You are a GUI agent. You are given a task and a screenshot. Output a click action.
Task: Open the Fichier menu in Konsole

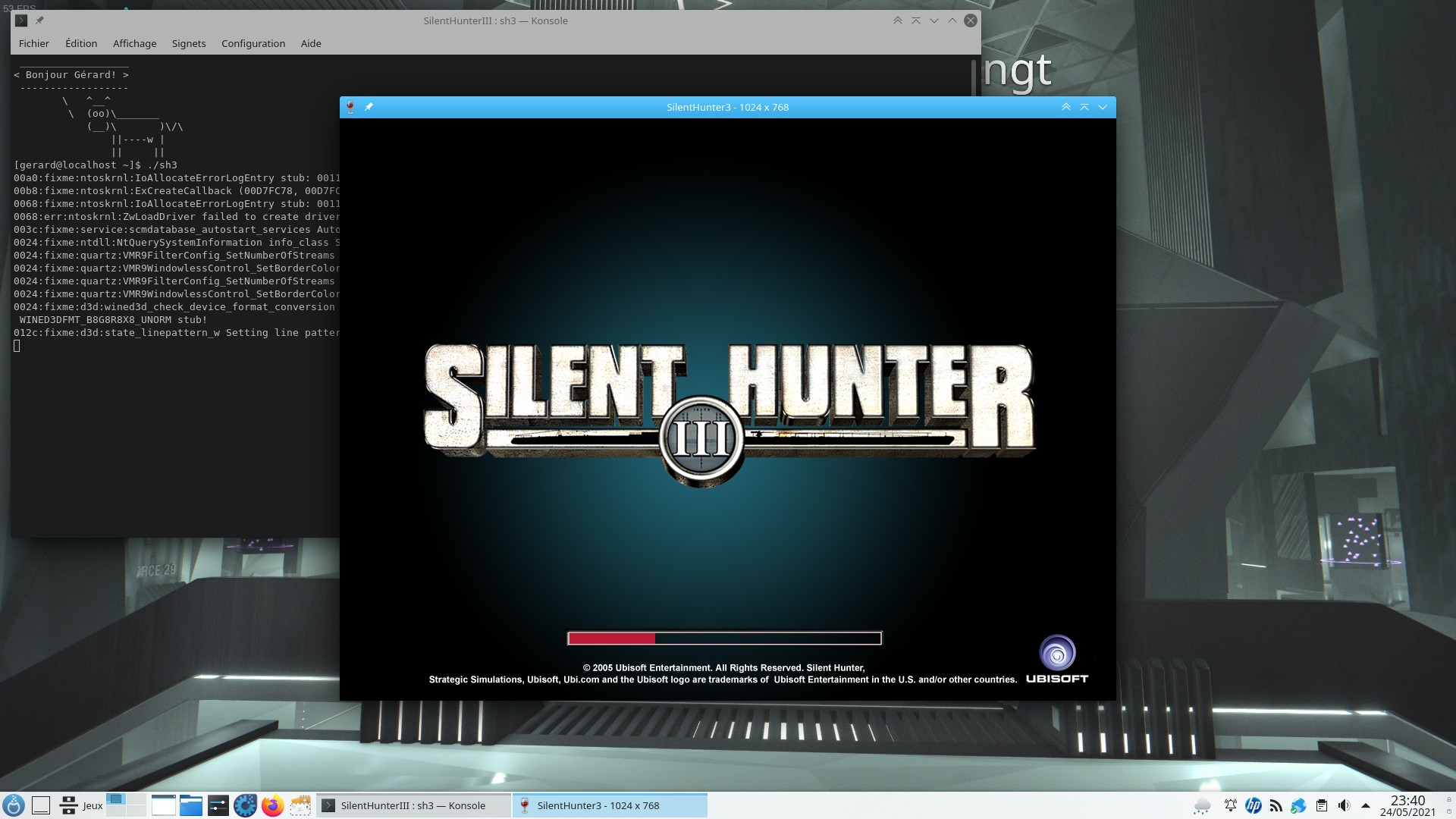click(x=33, y=43)
